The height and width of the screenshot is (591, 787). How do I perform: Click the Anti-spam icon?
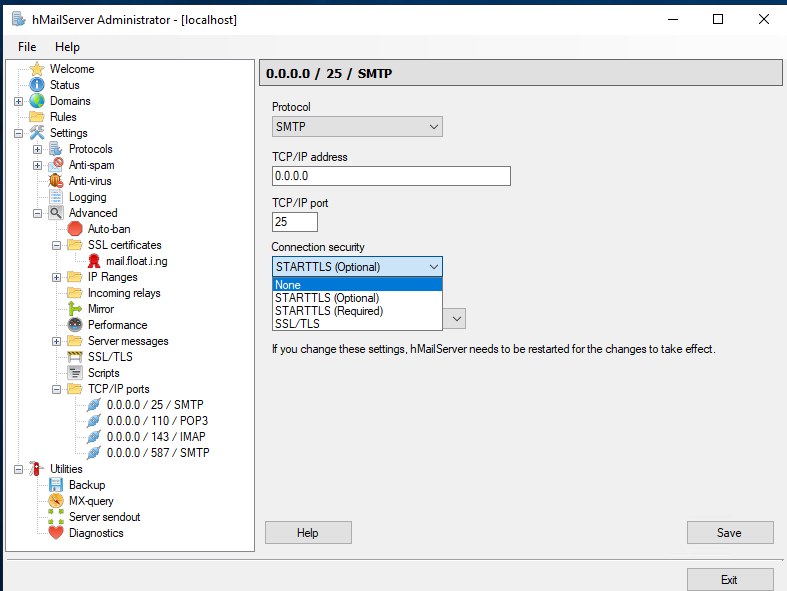pos(56,165)
